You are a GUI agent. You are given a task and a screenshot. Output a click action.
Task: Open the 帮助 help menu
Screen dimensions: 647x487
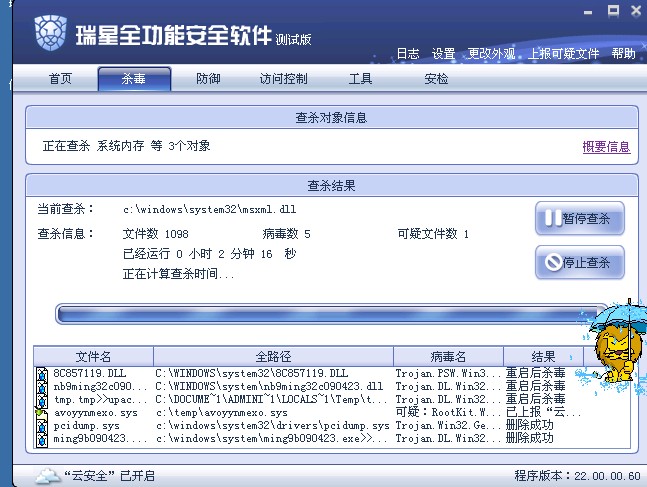point(623,54)
